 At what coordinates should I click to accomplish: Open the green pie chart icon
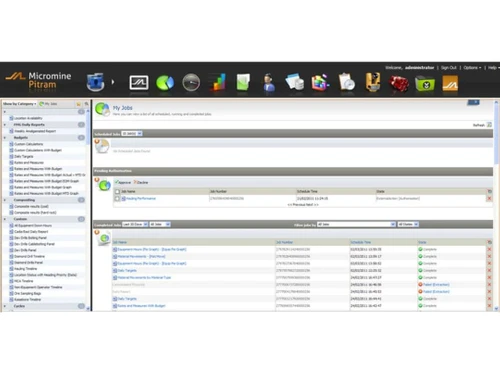tap(165, 83)
